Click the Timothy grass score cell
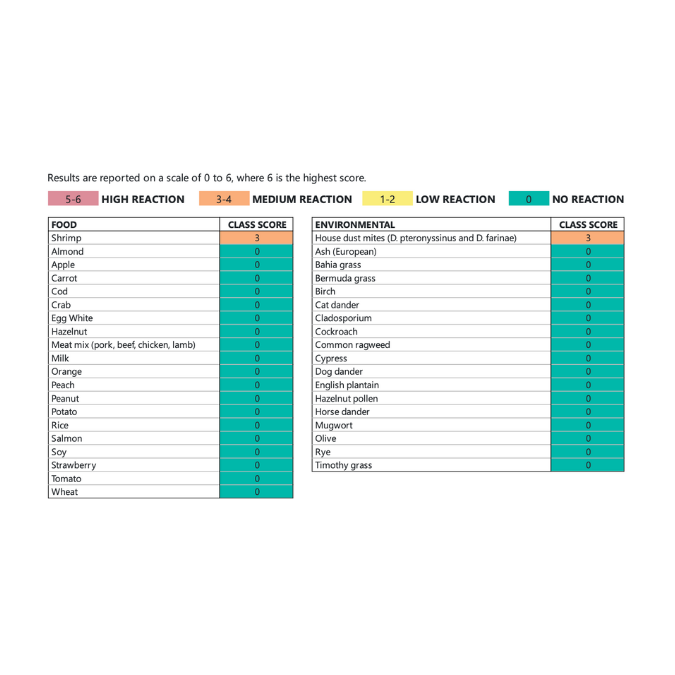This screenshot has height=675, width=675. click(587, 465)
